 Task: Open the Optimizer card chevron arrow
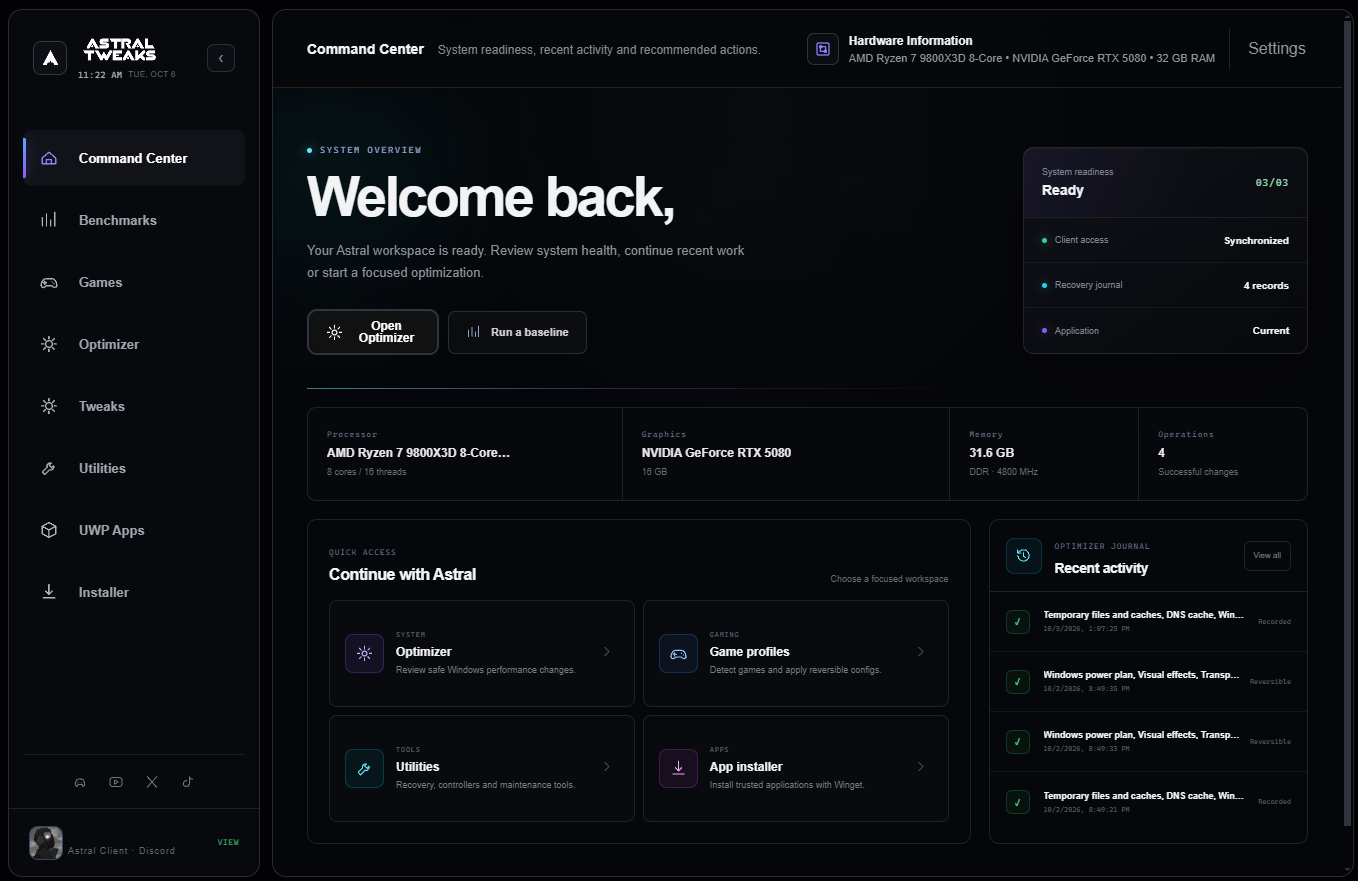point(606,652)
